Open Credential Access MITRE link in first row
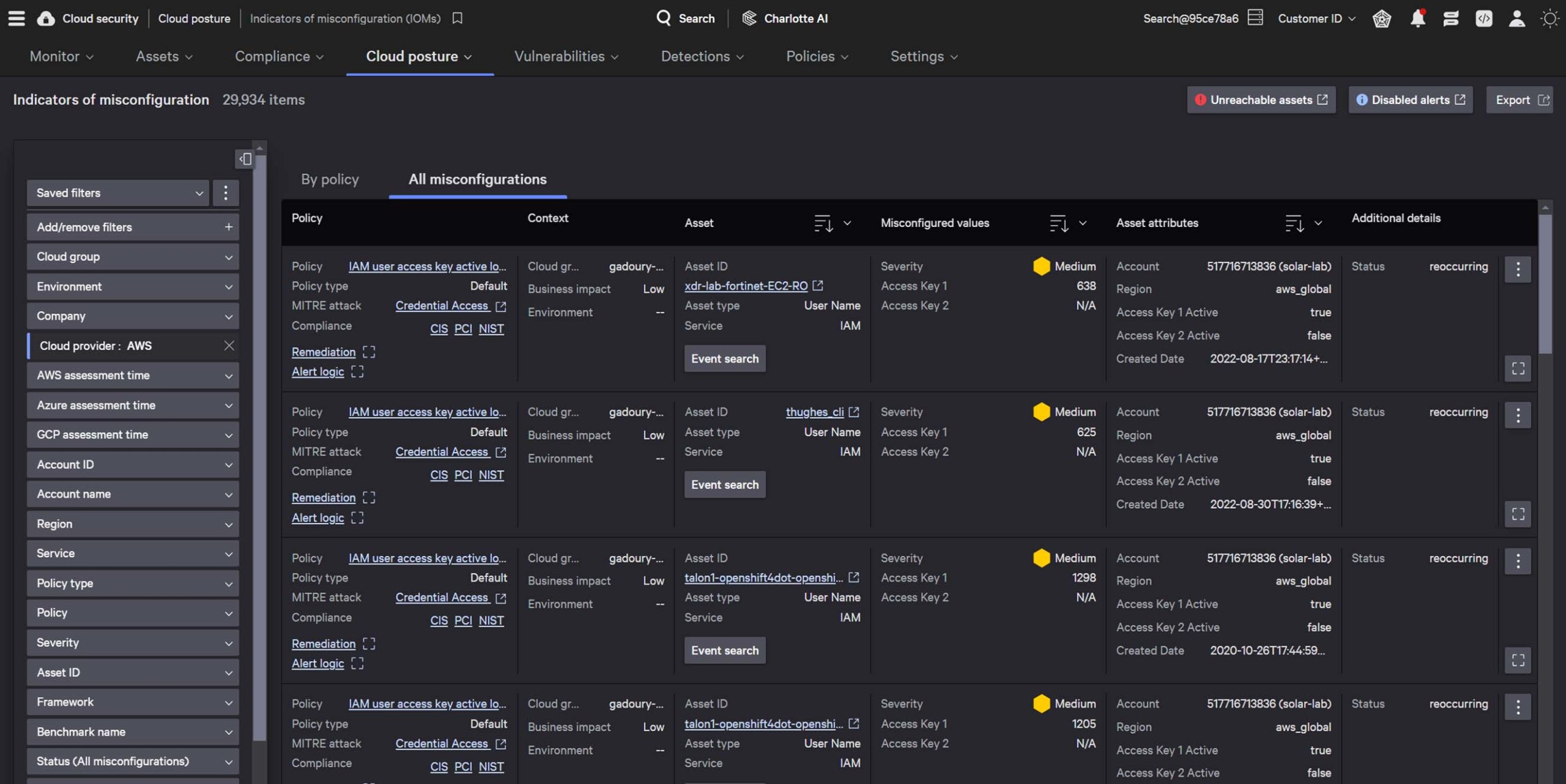This screenshot has height=784, width=1566. tap(442, 305)
